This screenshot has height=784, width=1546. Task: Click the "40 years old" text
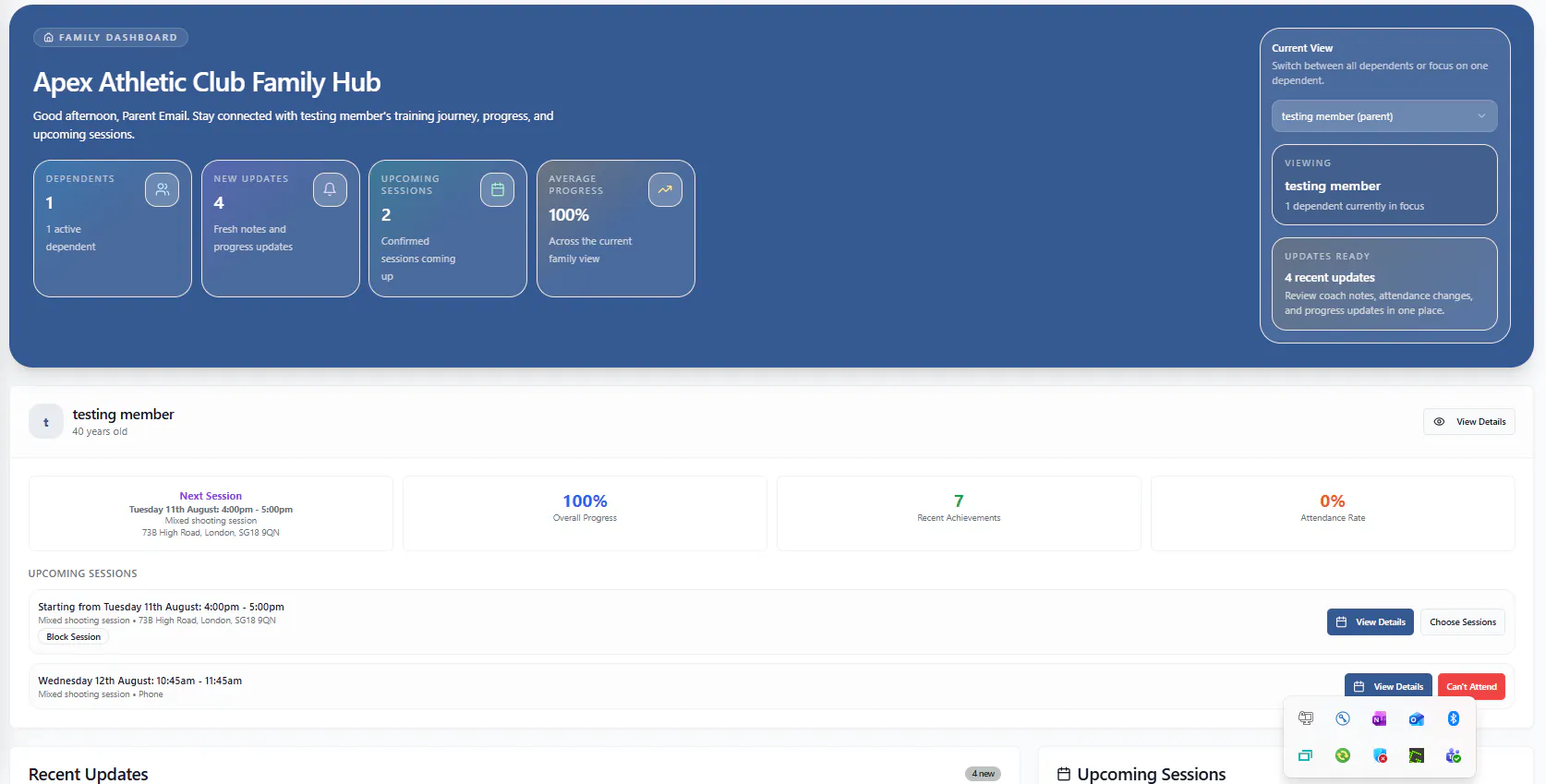pos(100,431)
